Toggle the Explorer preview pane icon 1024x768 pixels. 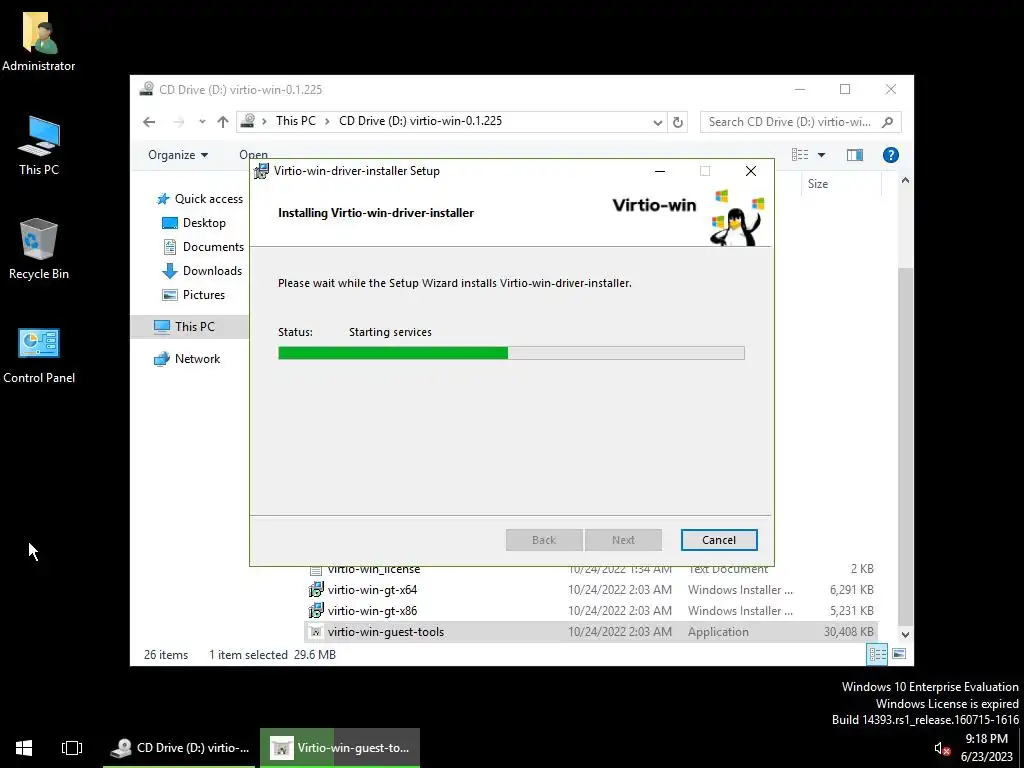(855, 155)
